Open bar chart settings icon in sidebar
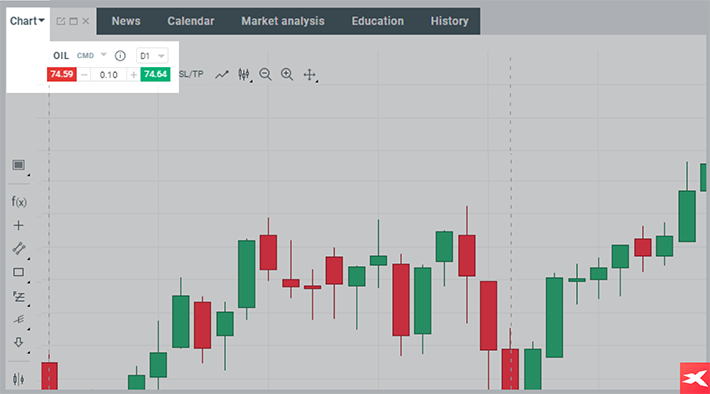Viewport: 710px width, 394px height. (x=19, y=379)
